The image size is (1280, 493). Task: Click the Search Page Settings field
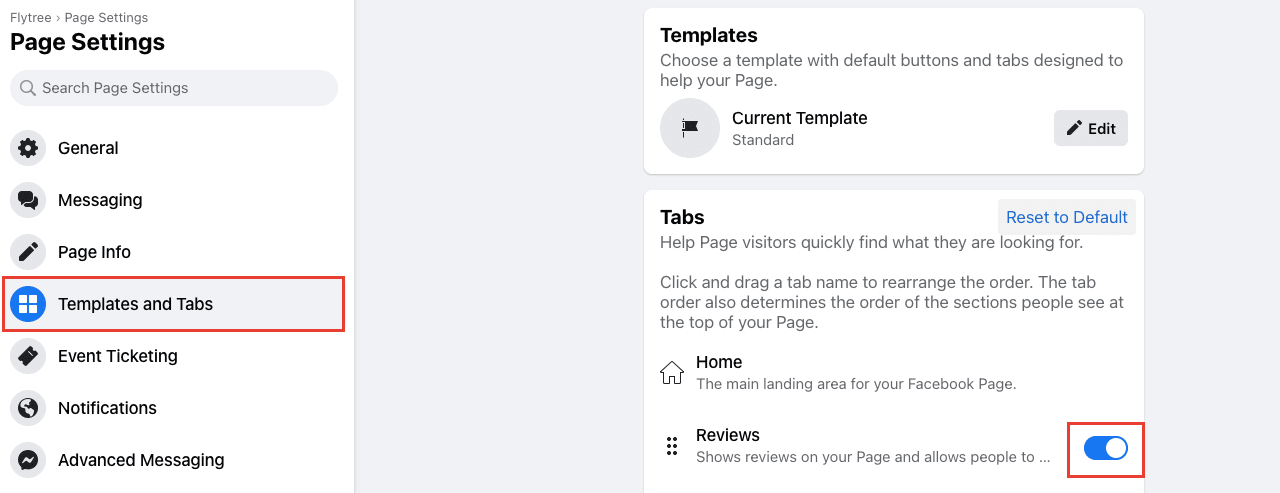(174, 88)
